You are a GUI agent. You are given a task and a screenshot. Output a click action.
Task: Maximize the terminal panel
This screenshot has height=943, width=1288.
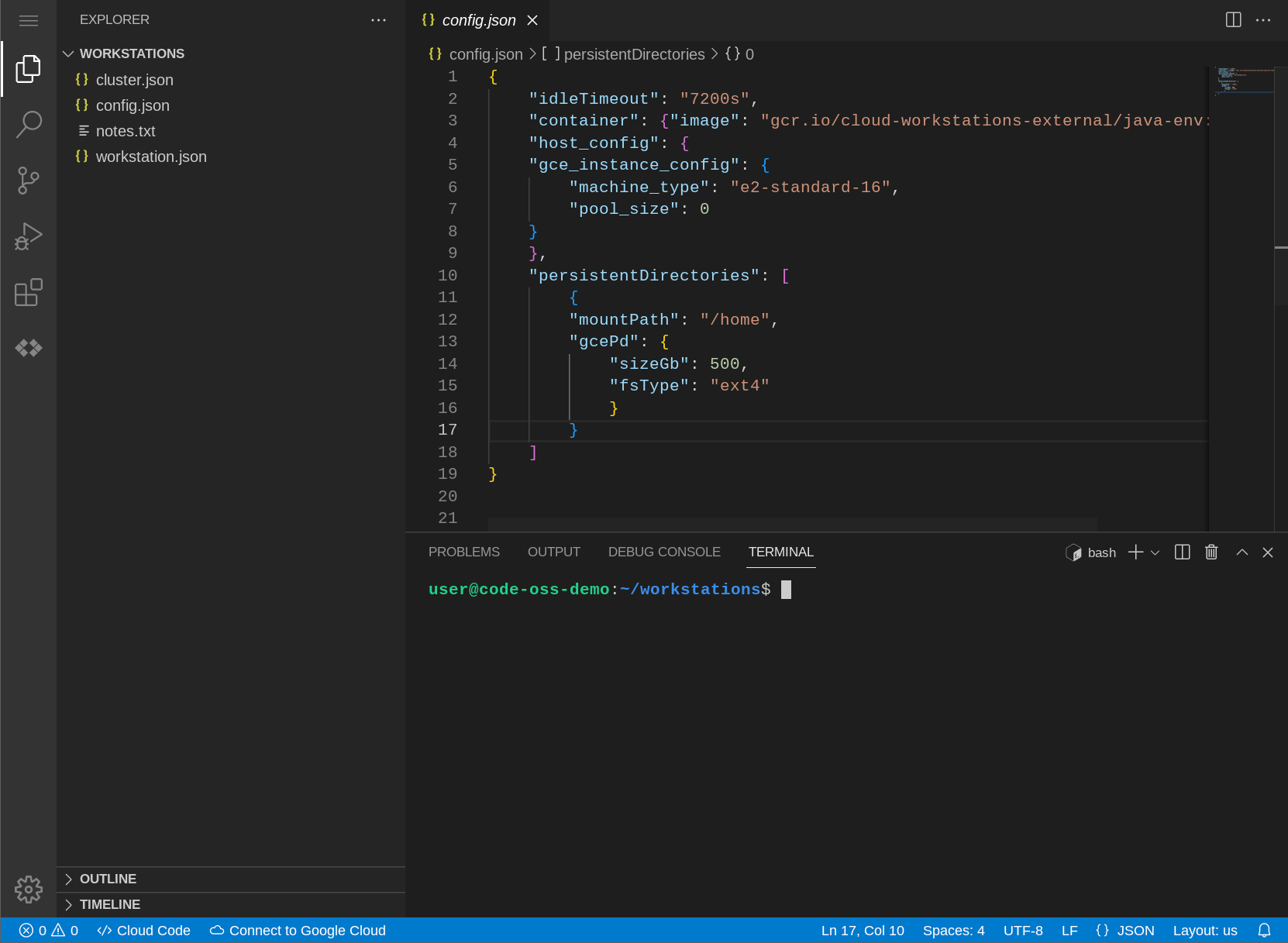click(x=1241, y=552)
